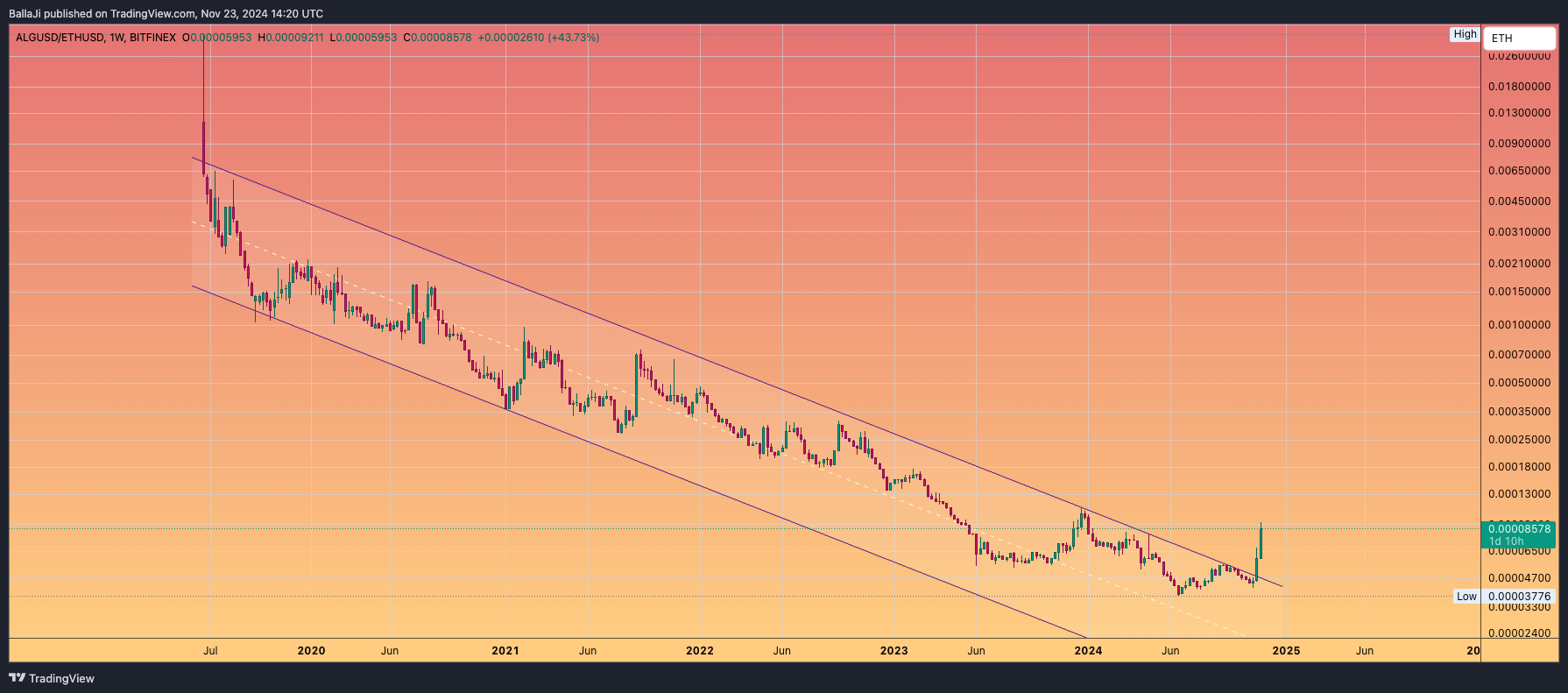Click the close value C0.00008578
This screenshot has width=1568, height=693.
tap(437, 38)
